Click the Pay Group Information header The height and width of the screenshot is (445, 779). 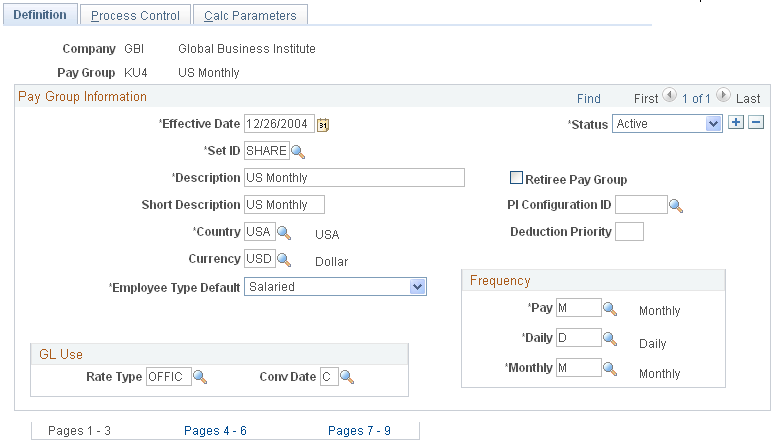[x=82, y=96]
